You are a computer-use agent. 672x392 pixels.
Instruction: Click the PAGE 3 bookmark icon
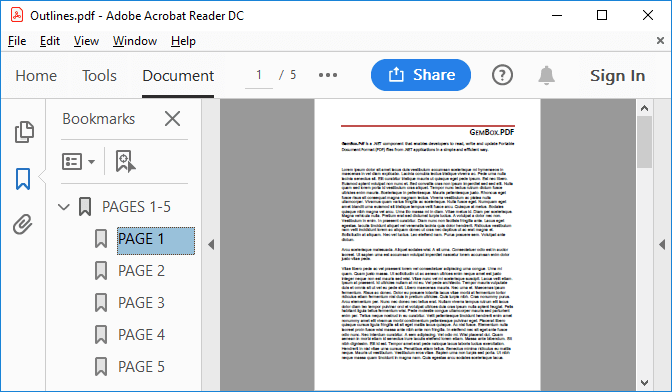coord(101,303)
